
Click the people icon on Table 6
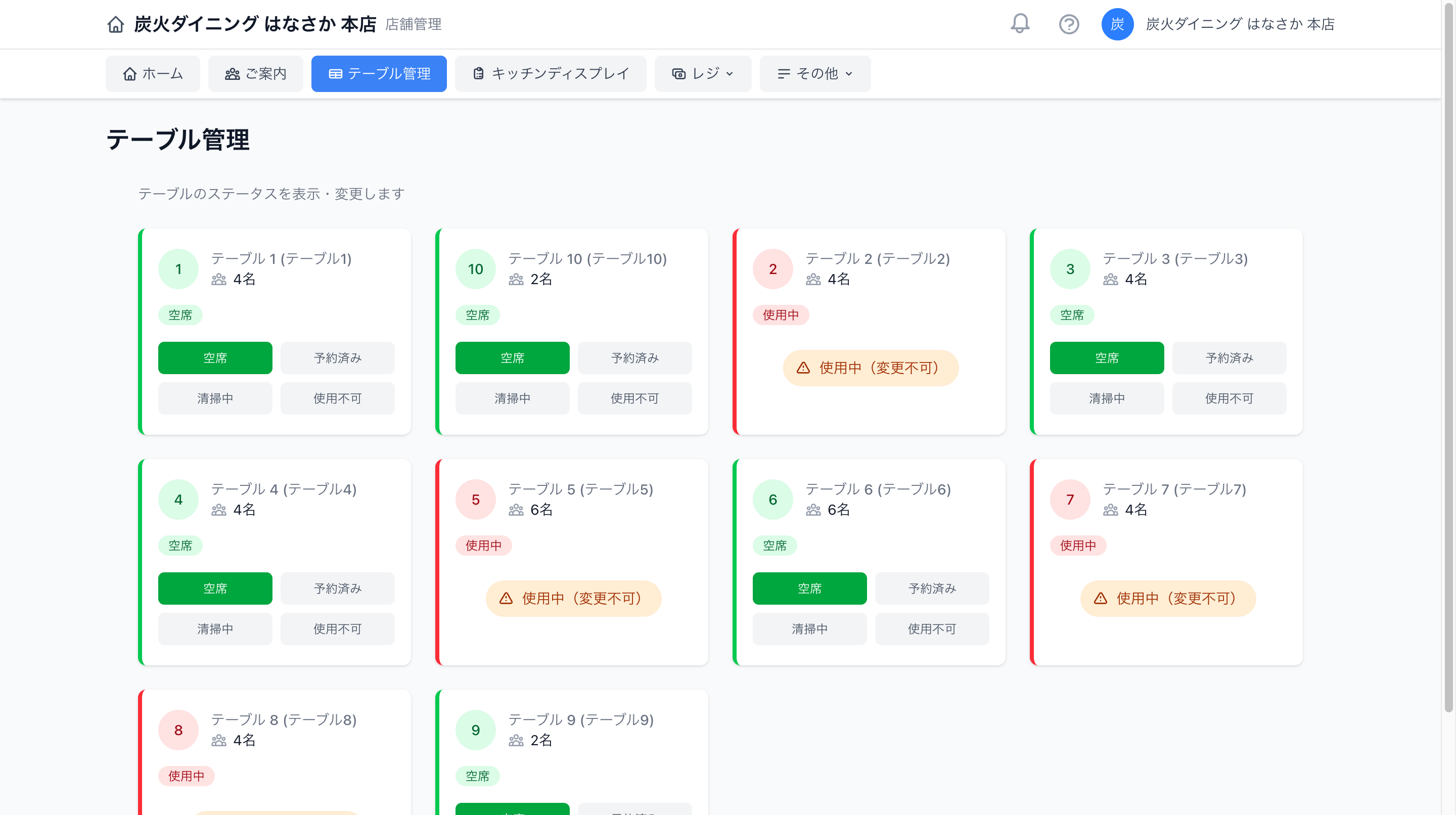[x=813, y=510]
